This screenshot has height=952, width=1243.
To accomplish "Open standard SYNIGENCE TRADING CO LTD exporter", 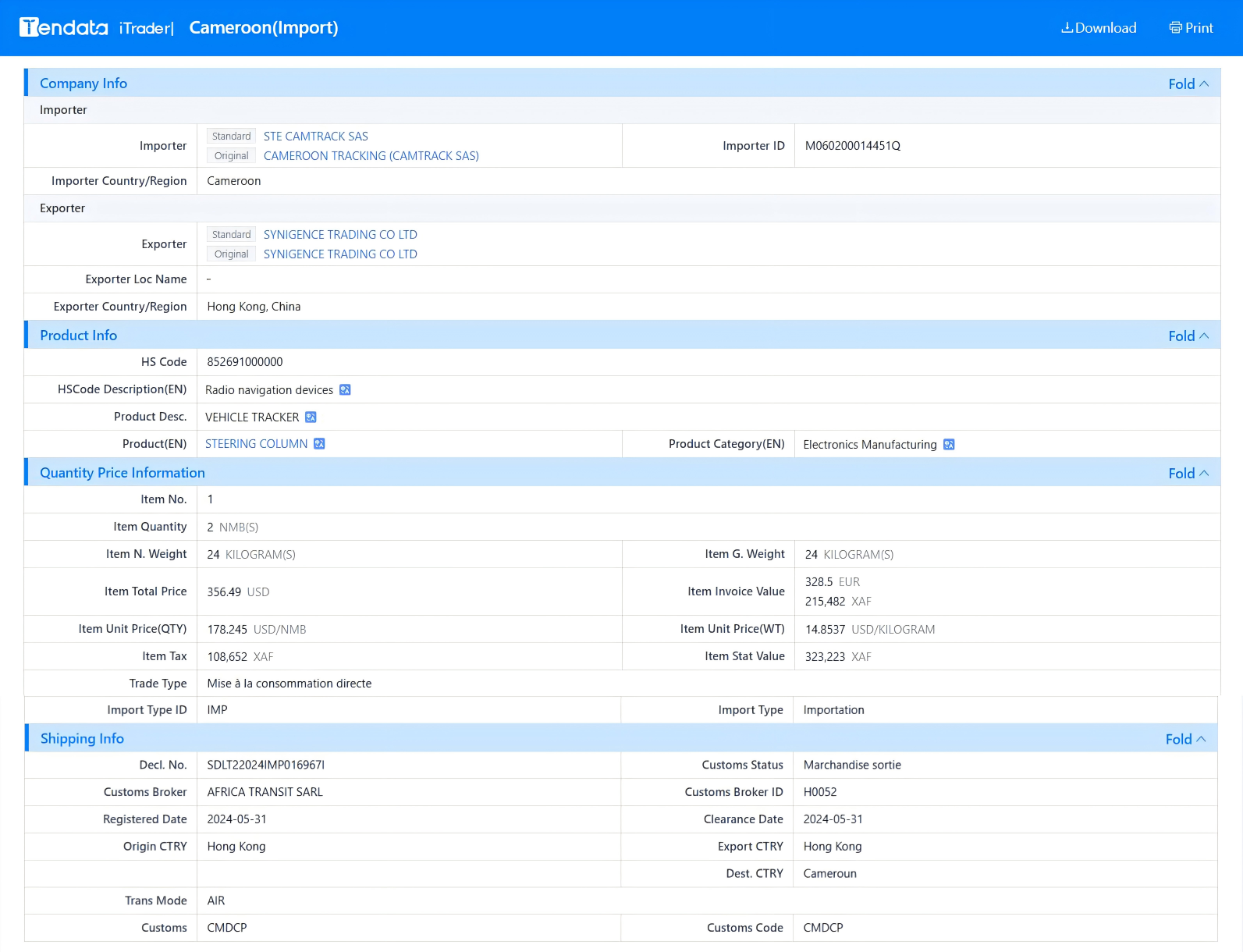I will coord(340,234).
